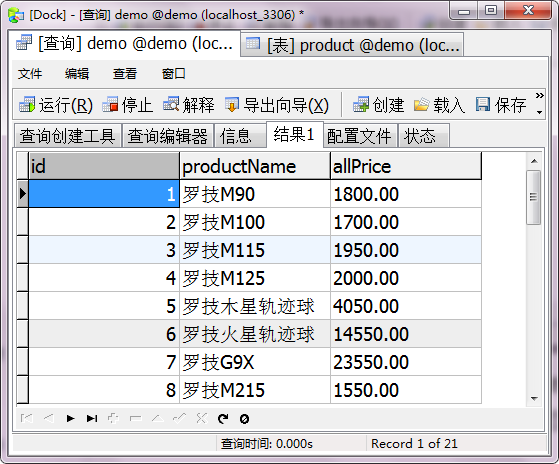Screen dimensions: 559x464
Task: Click the 解释 explain toolbar button
Action: (189, 105)
